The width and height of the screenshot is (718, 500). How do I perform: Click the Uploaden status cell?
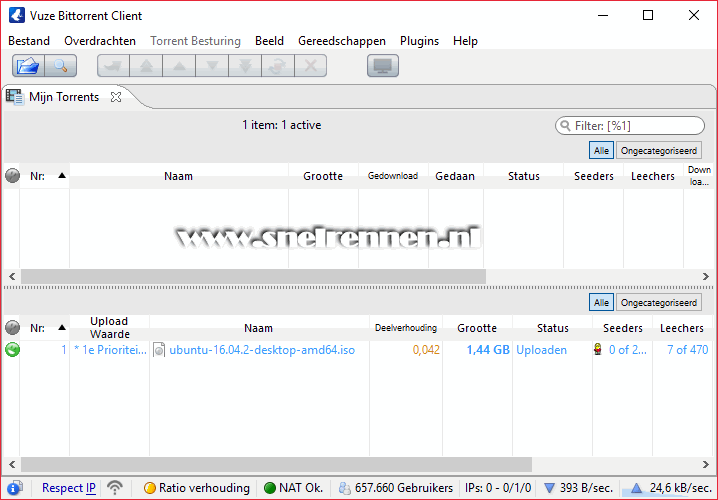(x=541, y=350)
